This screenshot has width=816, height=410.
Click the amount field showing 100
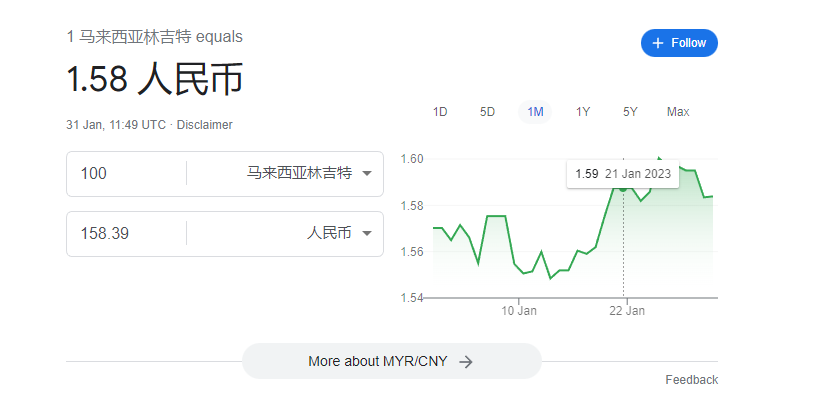[126, 174]
